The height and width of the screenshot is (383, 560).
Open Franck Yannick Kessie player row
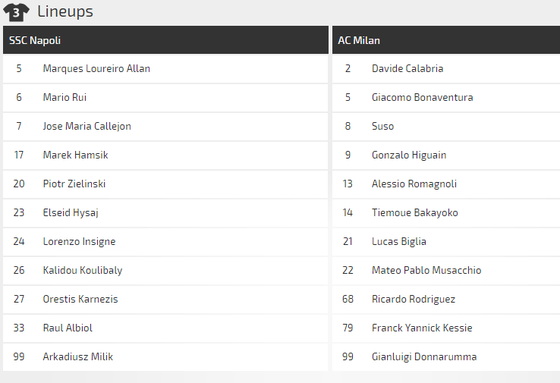point(446,328)
